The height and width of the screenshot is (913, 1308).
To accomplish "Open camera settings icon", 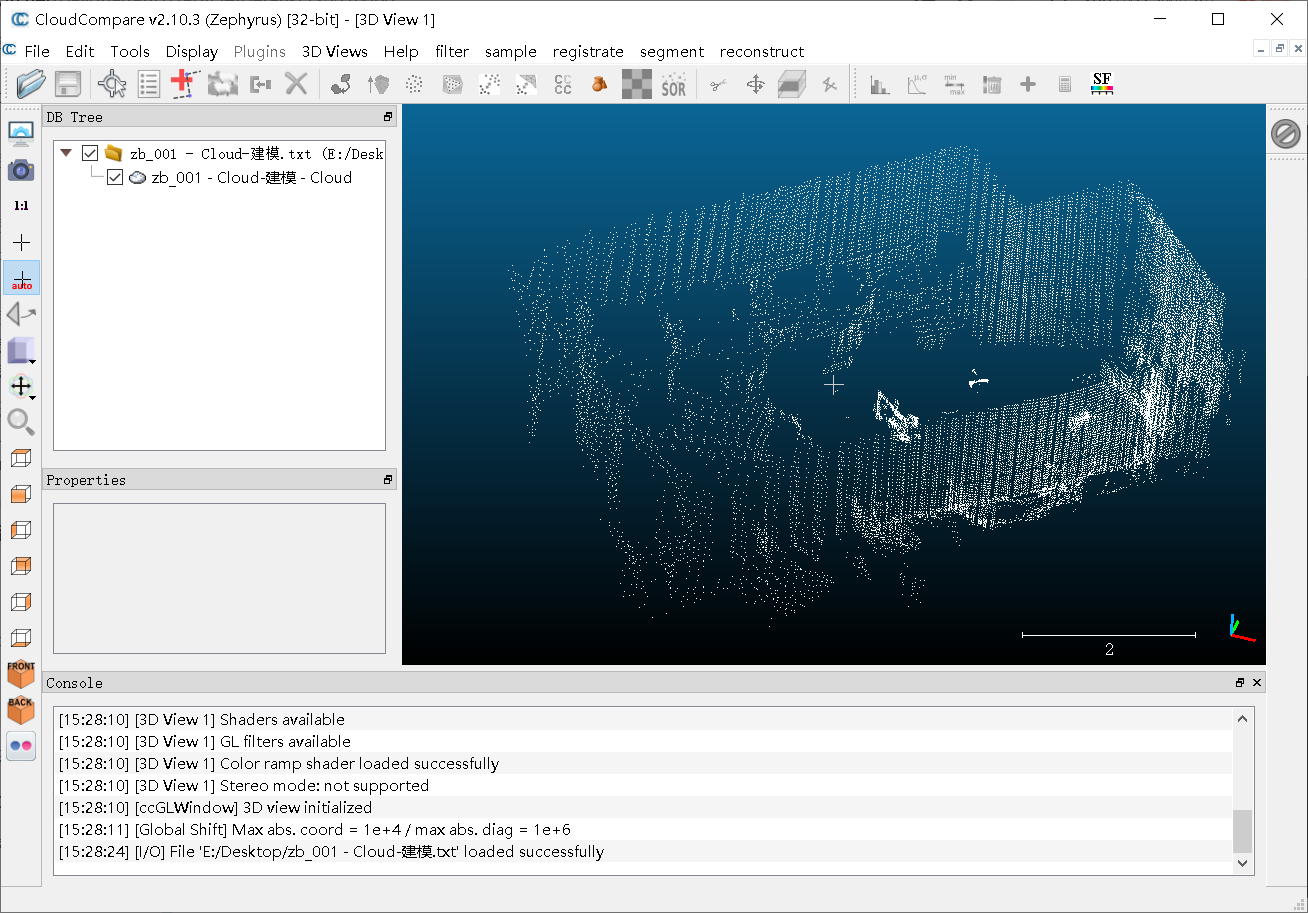I will [21, 170].
